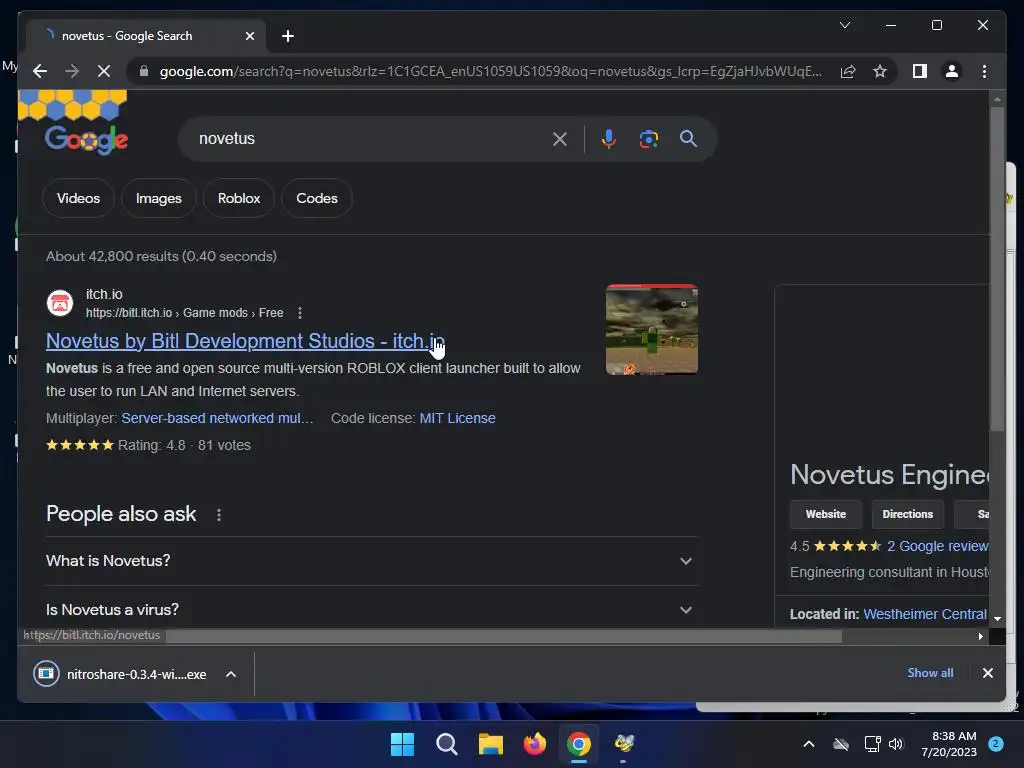This screenshot has width=1024, height=768.
Task: Open a new tab with the plus button
Action: pyautogui.click(x=288, y=36)
